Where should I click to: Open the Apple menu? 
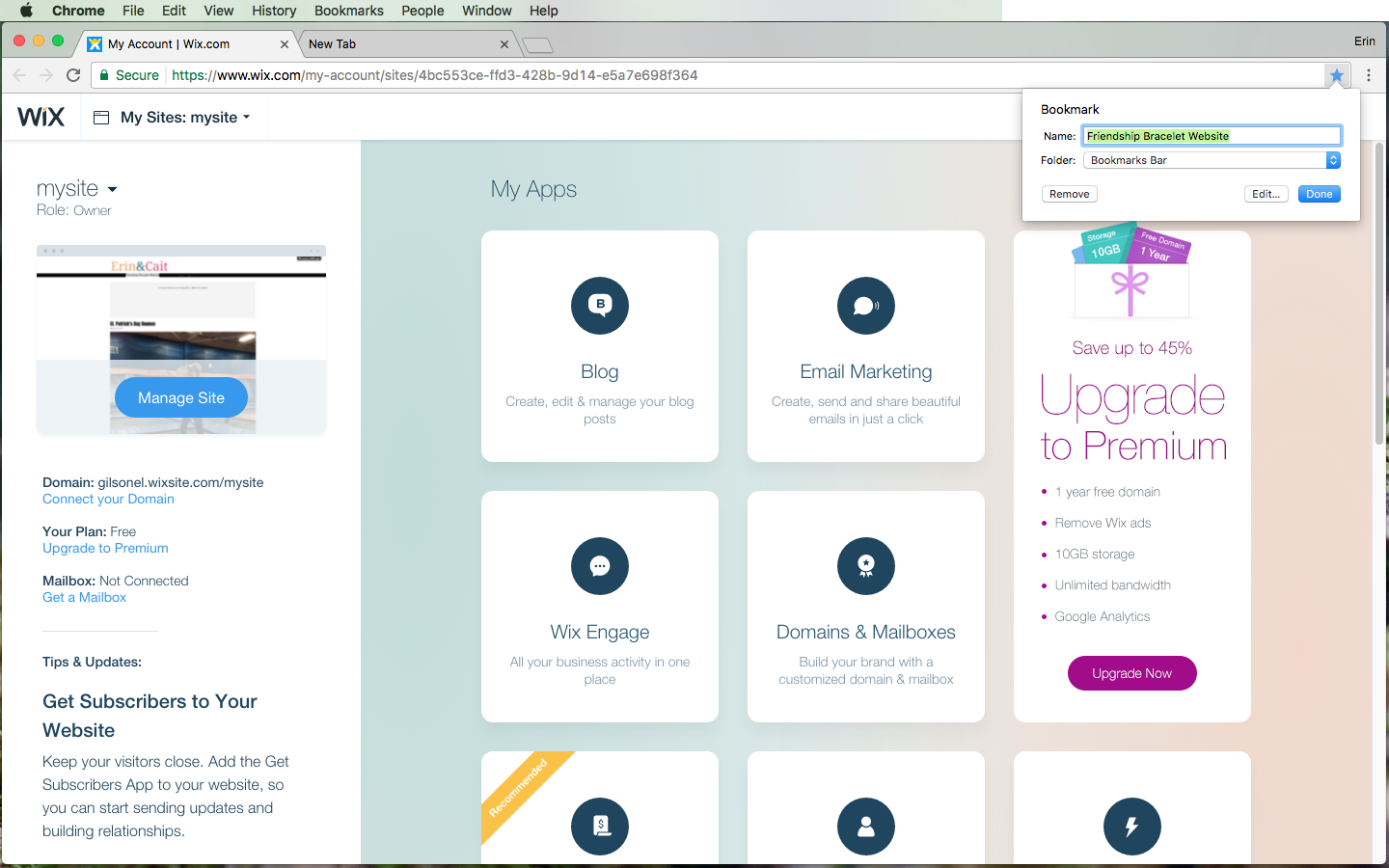point(26,11)
